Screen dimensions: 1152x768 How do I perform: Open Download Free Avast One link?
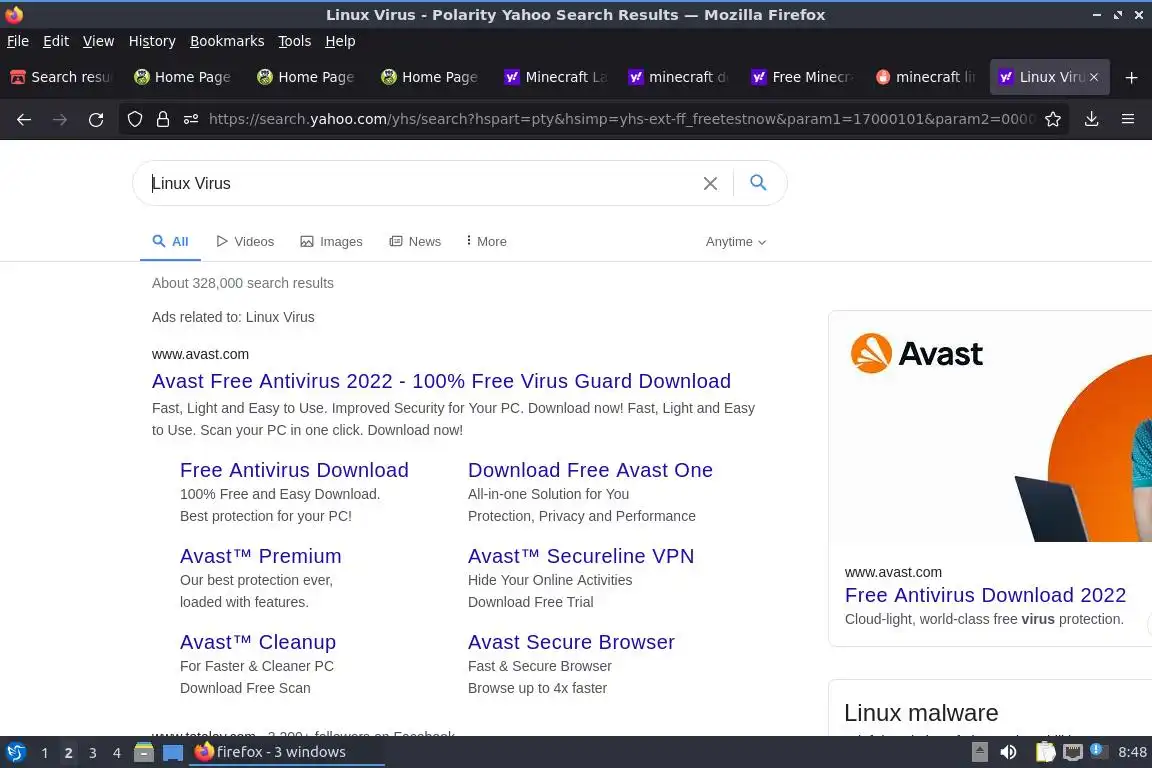point(590,470)
